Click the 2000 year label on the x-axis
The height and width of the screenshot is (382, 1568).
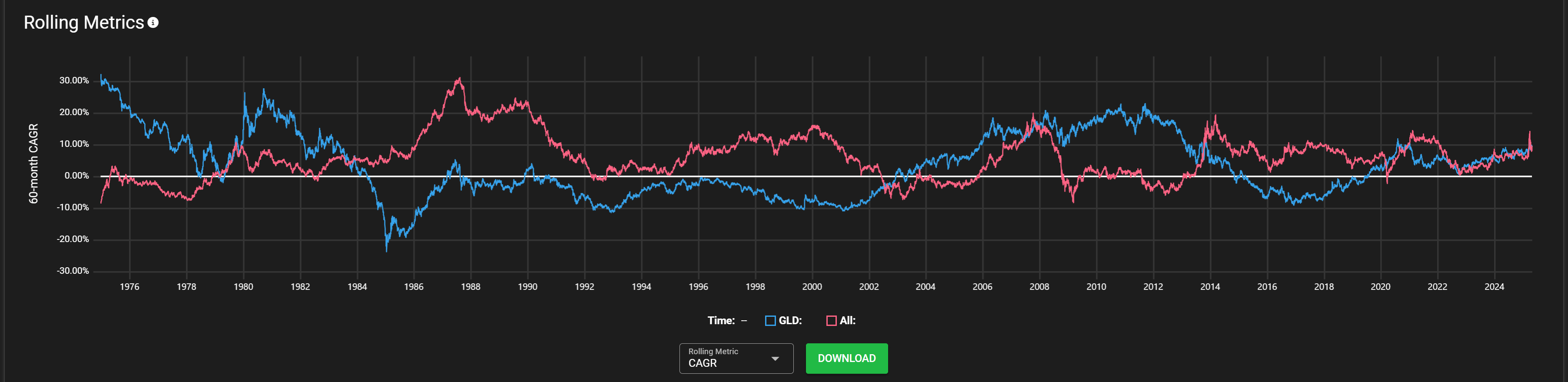pos(812,286)
